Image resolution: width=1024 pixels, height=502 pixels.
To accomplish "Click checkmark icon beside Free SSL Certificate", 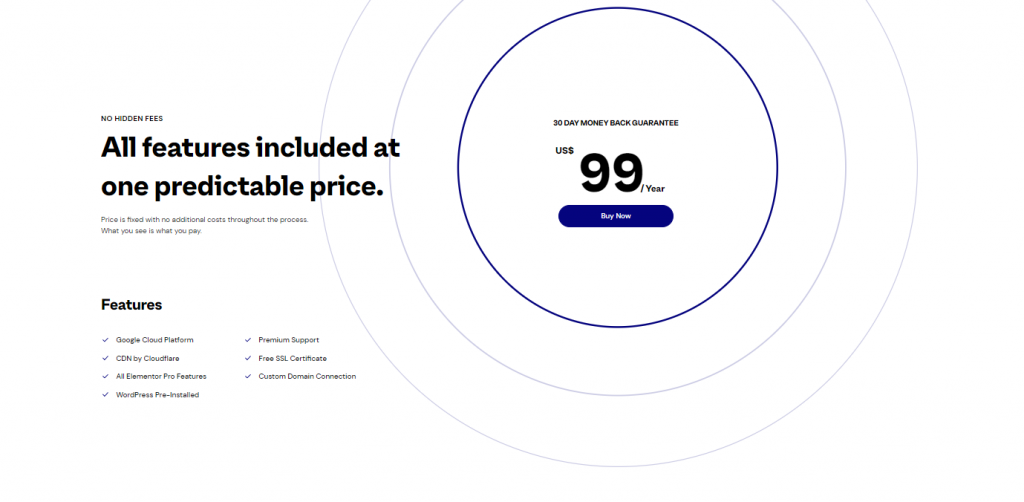I will [x=248, y=358].
